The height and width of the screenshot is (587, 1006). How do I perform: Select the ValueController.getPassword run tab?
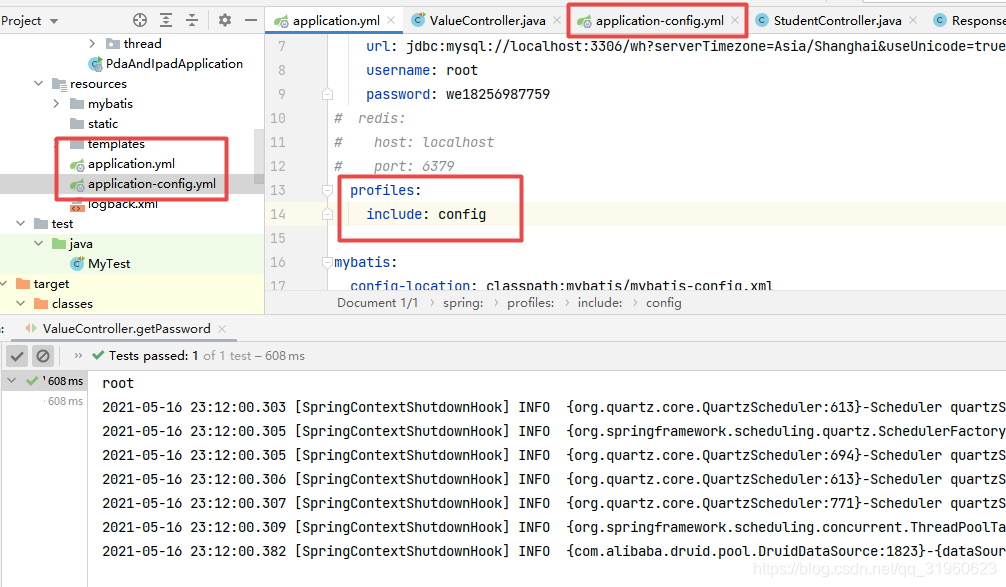pyautogui.click(x=126, y=328)
